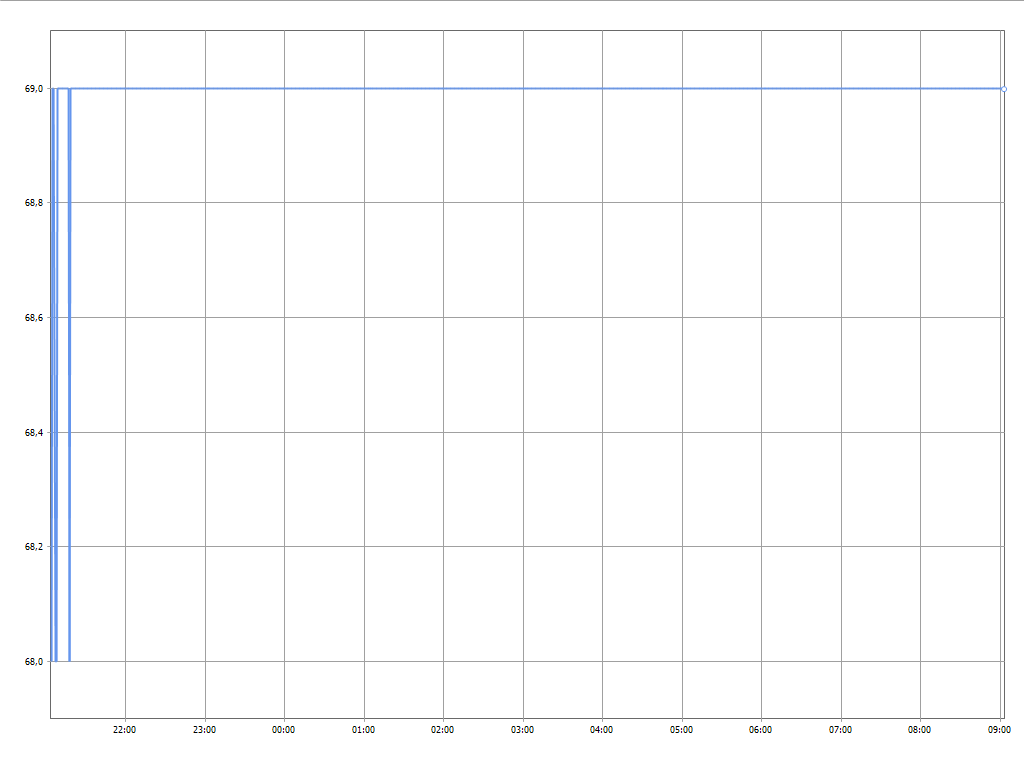
Task: Click the rightmost vertical dip in blue line
Action: [x=69, y=400]
